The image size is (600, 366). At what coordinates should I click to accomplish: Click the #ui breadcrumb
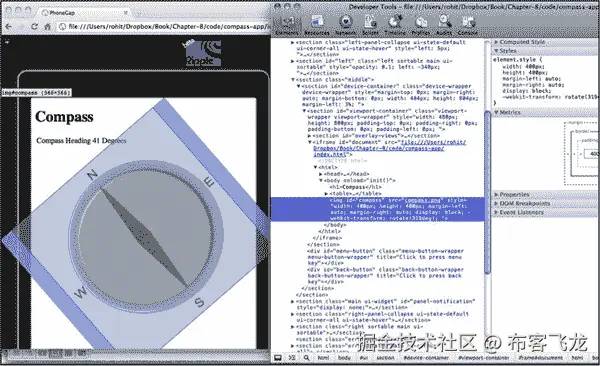364,358
